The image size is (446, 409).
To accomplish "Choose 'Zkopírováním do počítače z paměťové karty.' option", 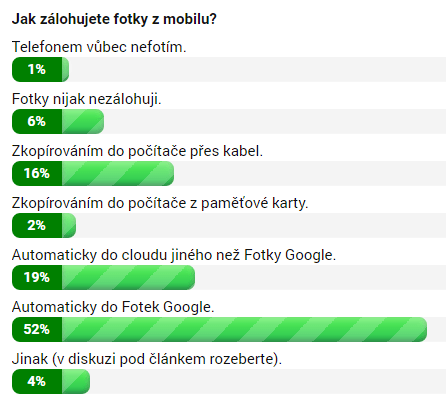I will 160,203.
